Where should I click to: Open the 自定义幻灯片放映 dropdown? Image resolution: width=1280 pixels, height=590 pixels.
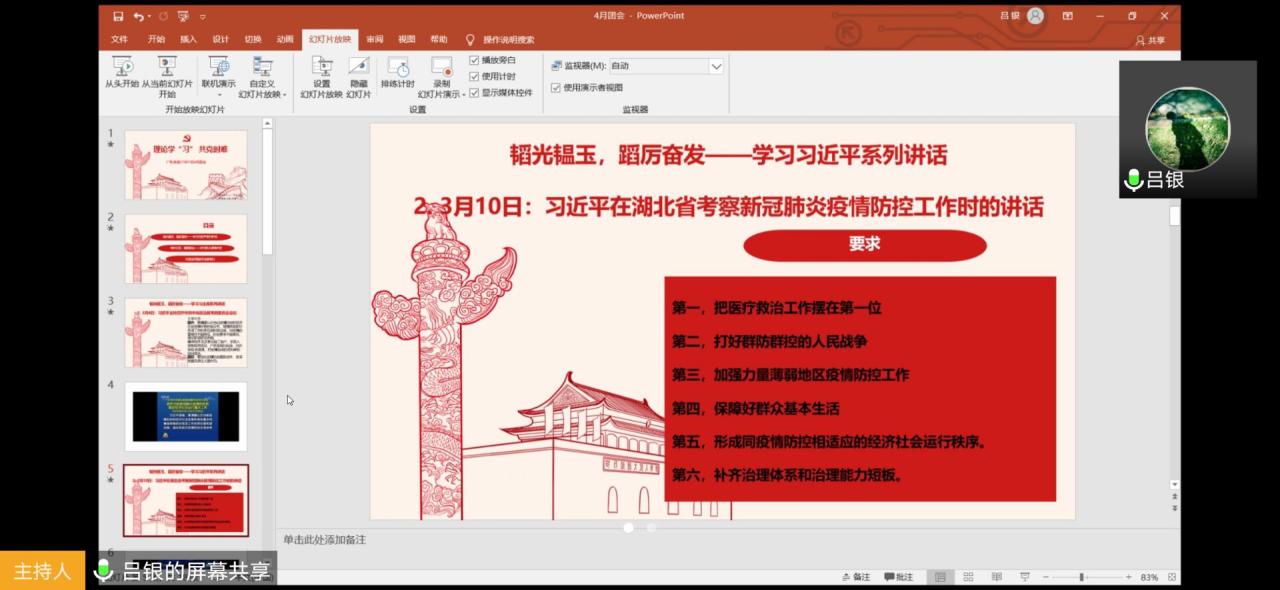click(x=263, y=95)
